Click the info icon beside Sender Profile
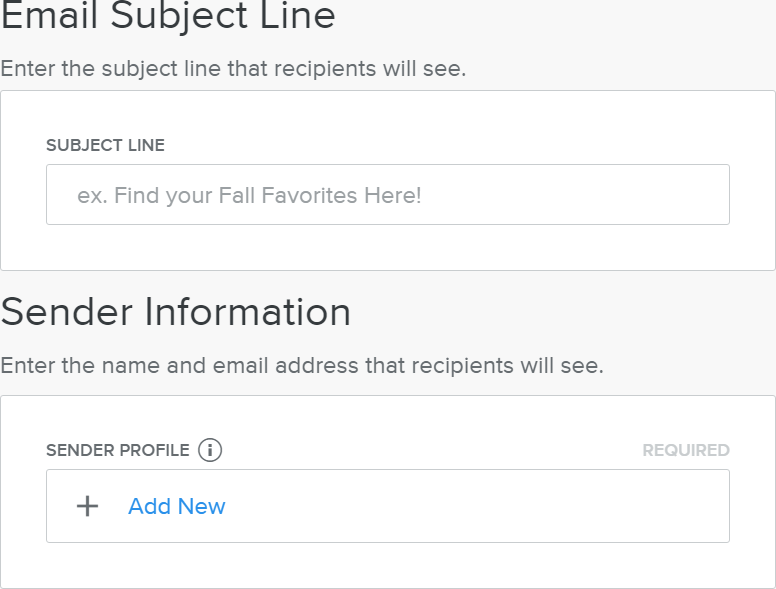The image size is (776, 589). (x=210, y=450)
